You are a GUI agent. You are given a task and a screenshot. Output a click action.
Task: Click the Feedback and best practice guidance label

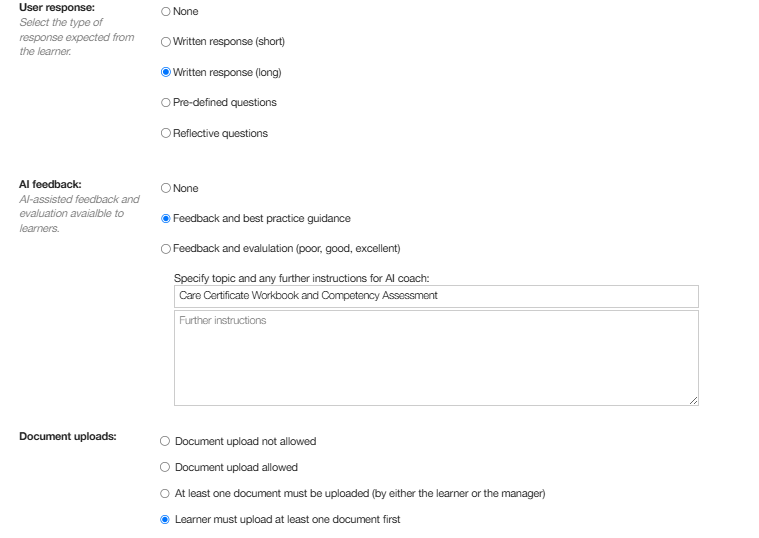[262, 218]
